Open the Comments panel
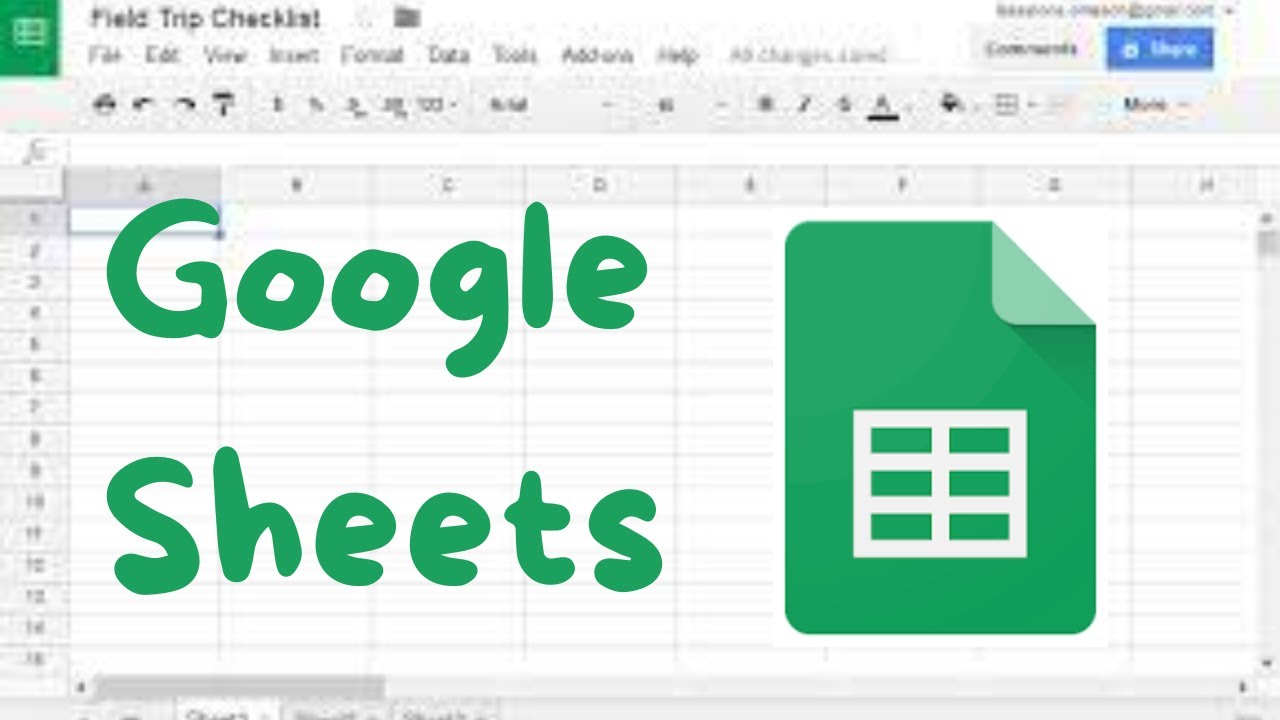 tap(1031, 49)
